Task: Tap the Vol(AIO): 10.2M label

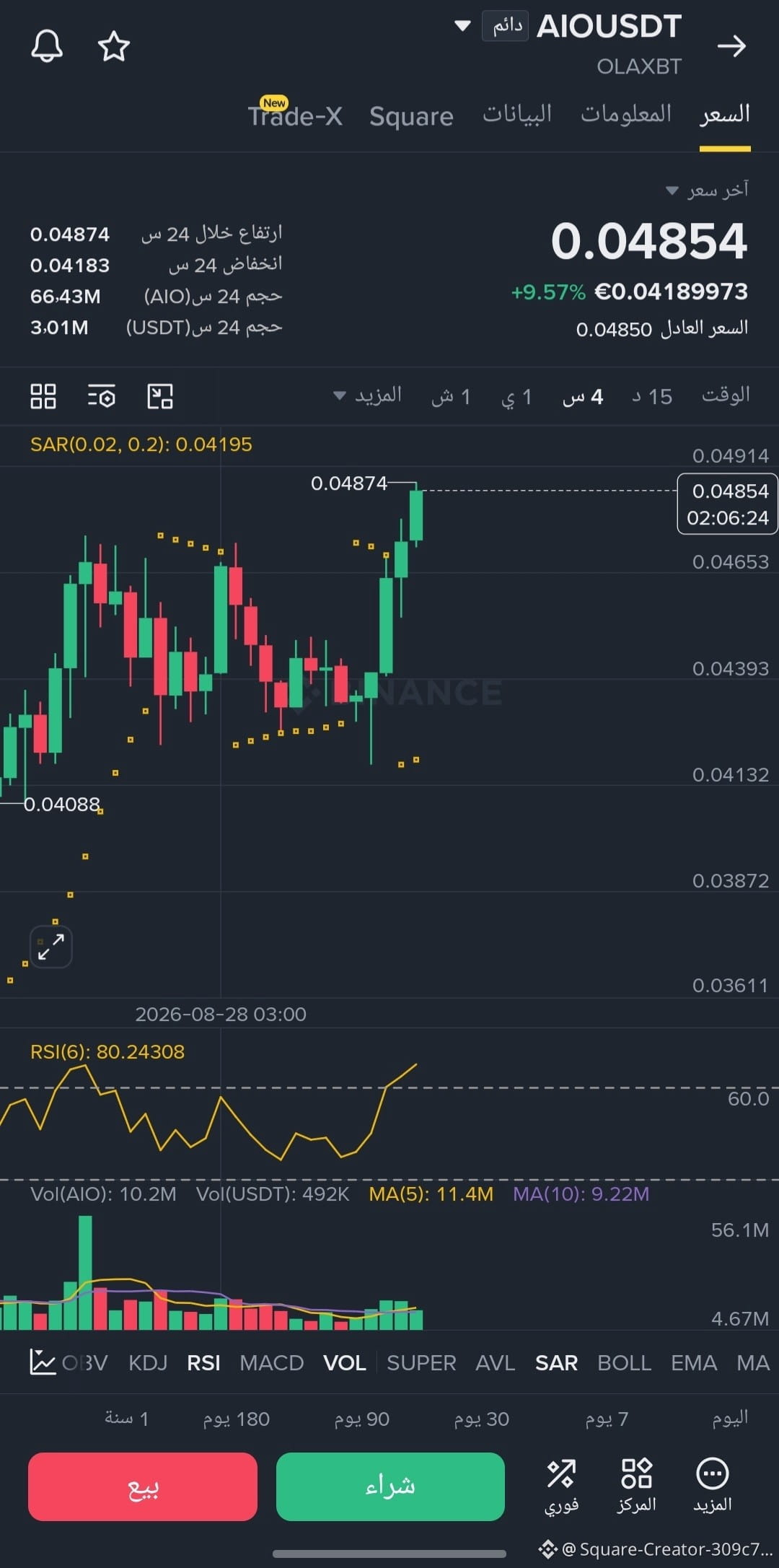Action: [103, 1193]
